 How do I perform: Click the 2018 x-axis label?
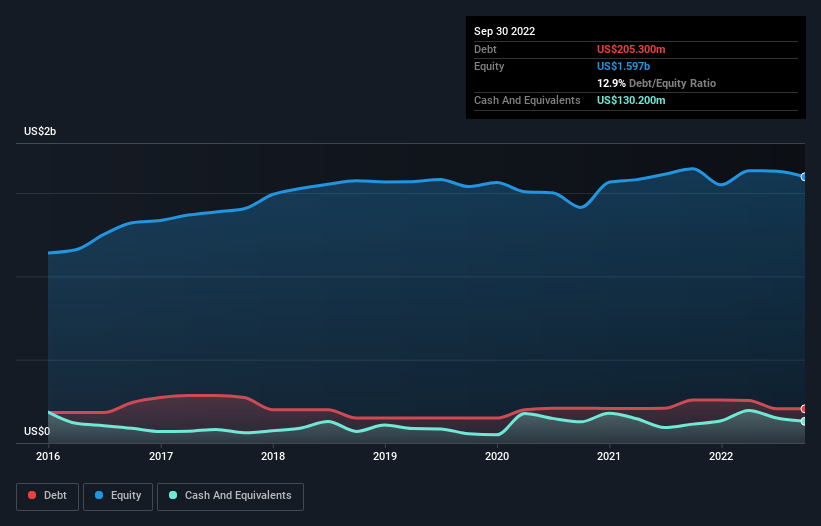tap(273, 456)
